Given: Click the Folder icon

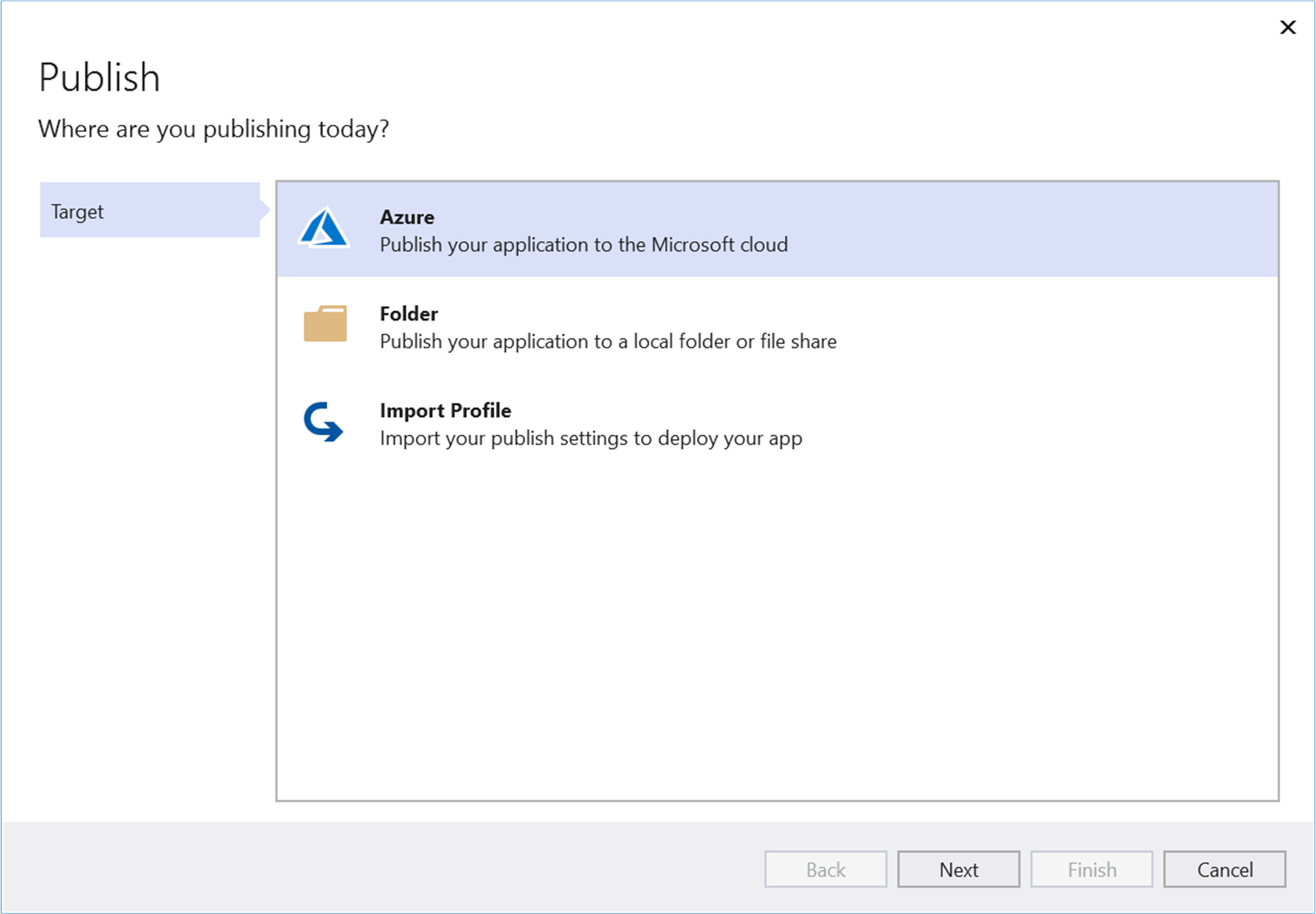Looking at the screenshot, I should click(x=325, y=323).
